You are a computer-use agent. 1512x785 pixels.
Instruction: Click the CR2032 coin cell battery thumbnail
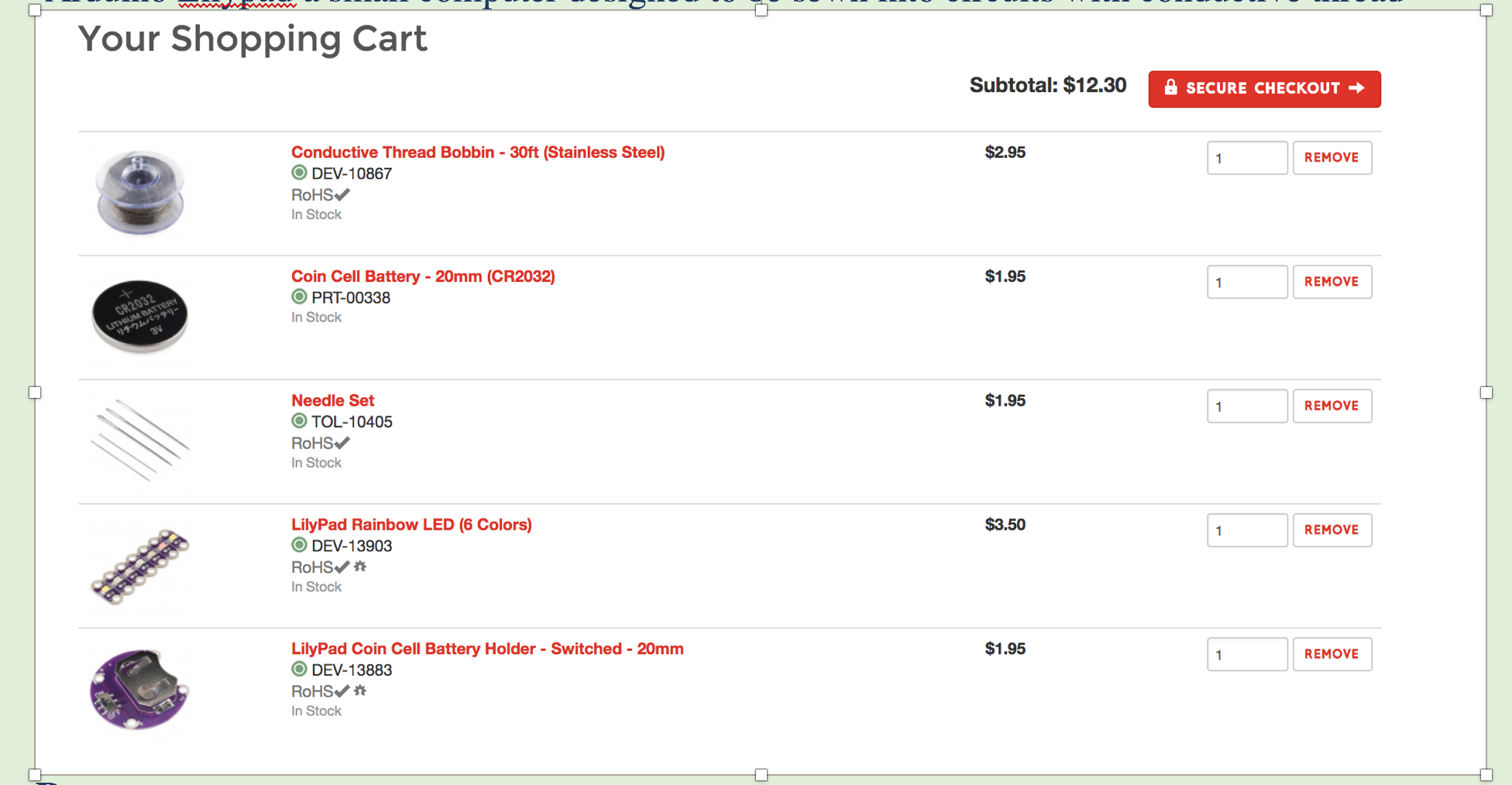(140, 317)
